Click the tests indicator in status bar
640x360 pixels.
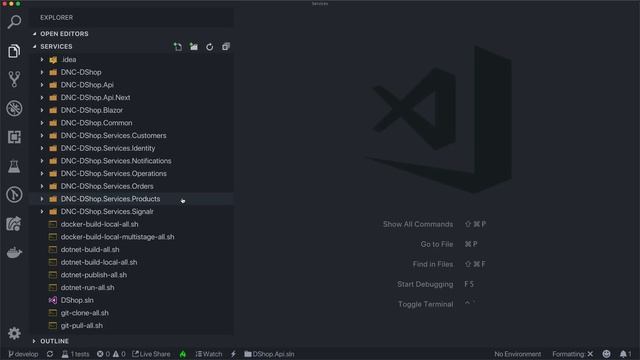tap(76, 354)
